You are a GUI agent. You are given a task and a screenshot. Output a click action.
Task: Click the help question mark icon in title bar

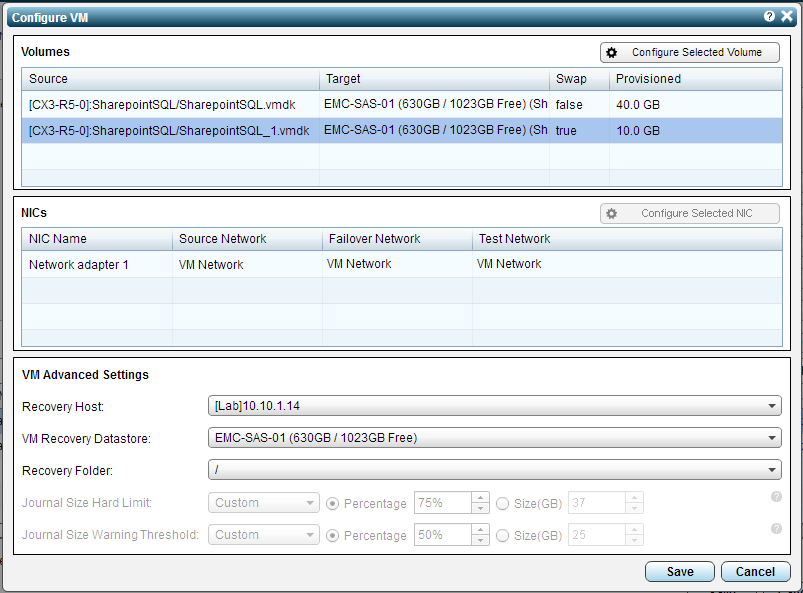click(x=770, y=17)
